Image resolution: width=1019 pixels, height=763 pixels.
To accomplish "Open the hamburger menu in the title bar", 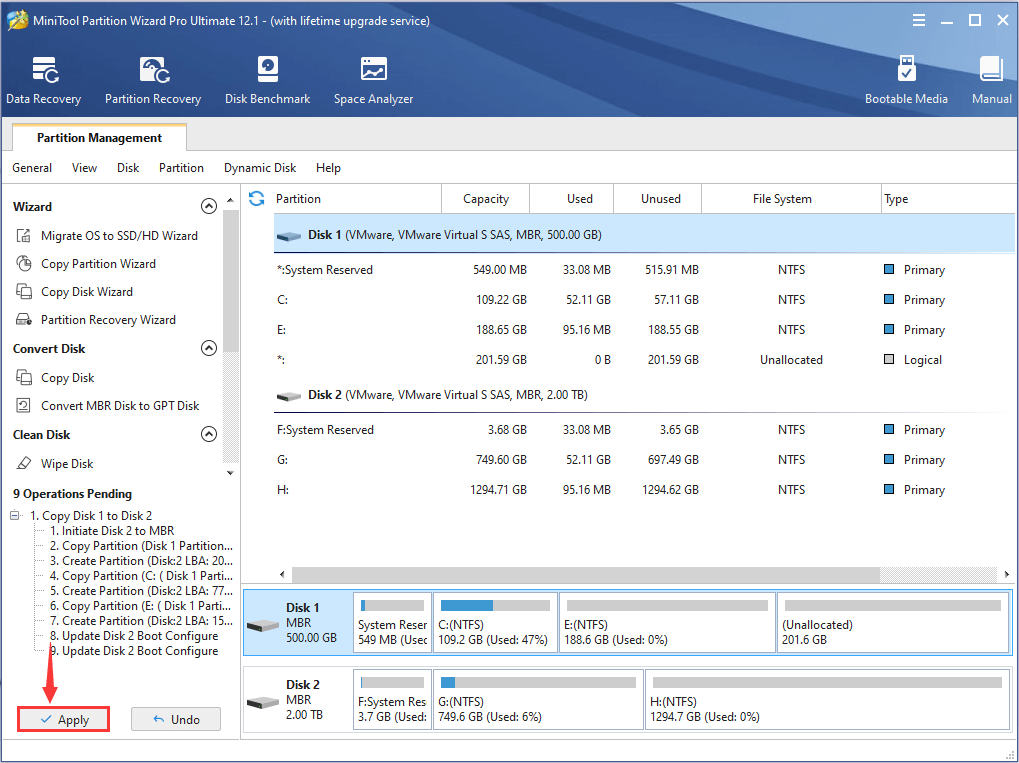I will click(x=918, y=21).
